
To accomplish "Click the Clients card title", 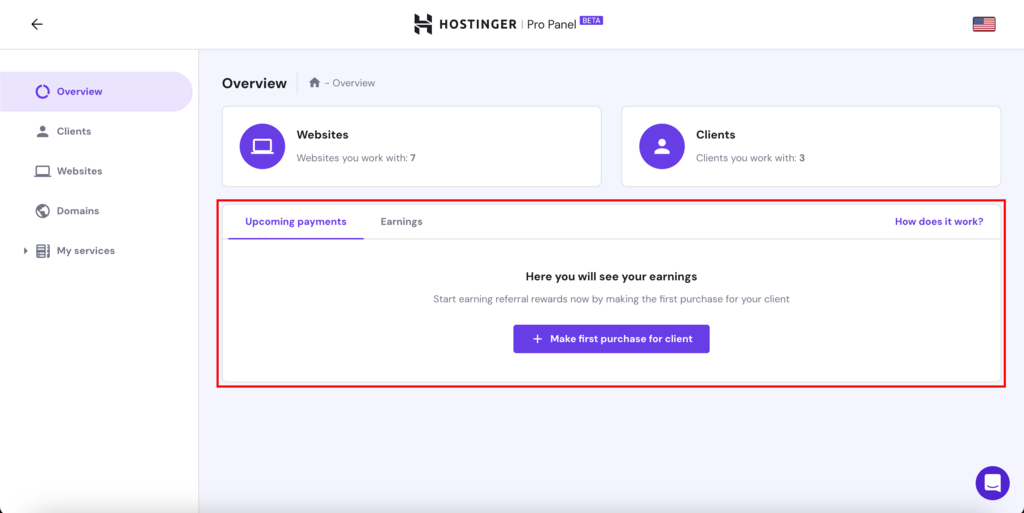I will (x=716, y=134).
